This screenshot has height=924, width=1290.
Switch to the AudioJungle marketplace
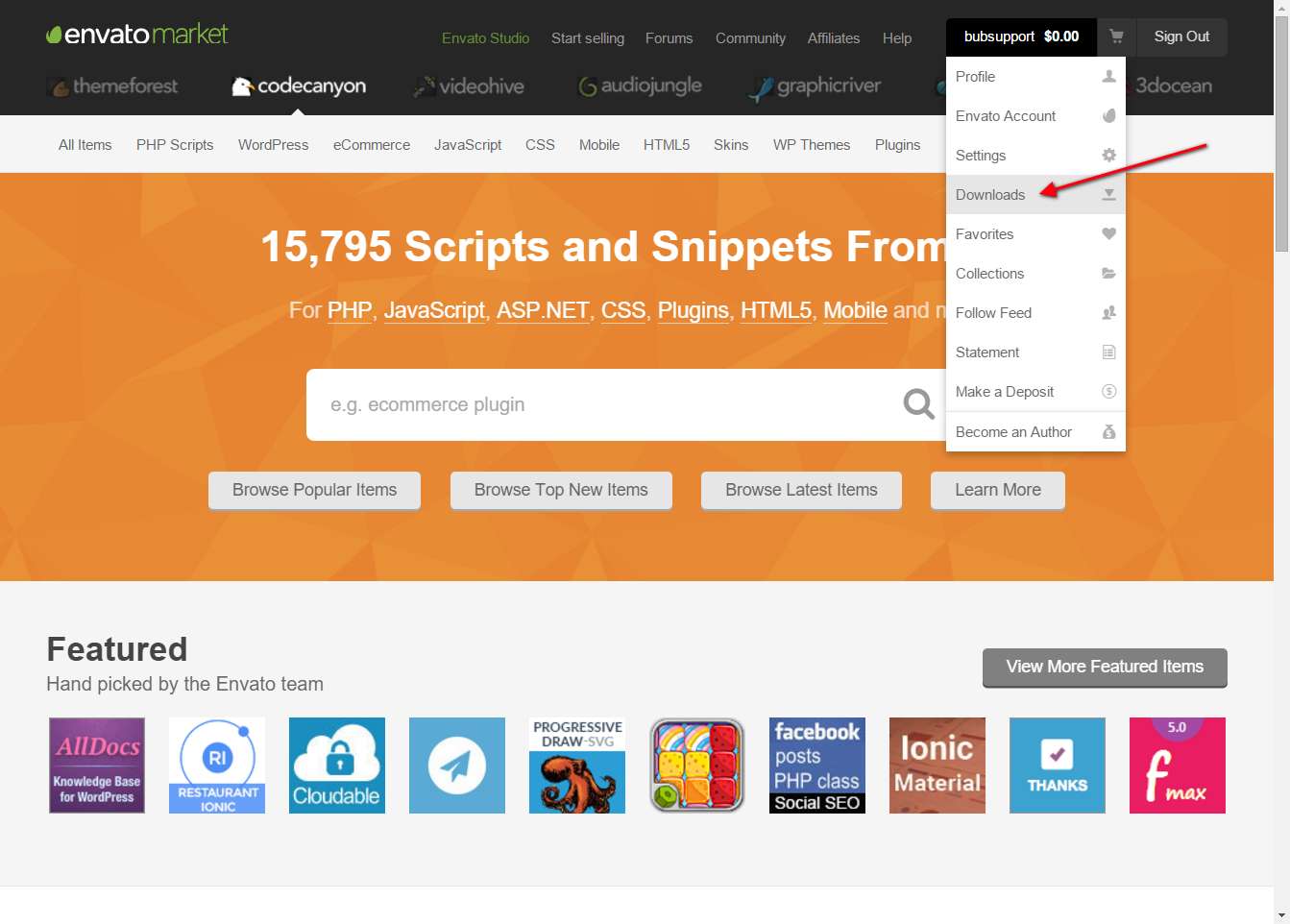tap(640, 86)
